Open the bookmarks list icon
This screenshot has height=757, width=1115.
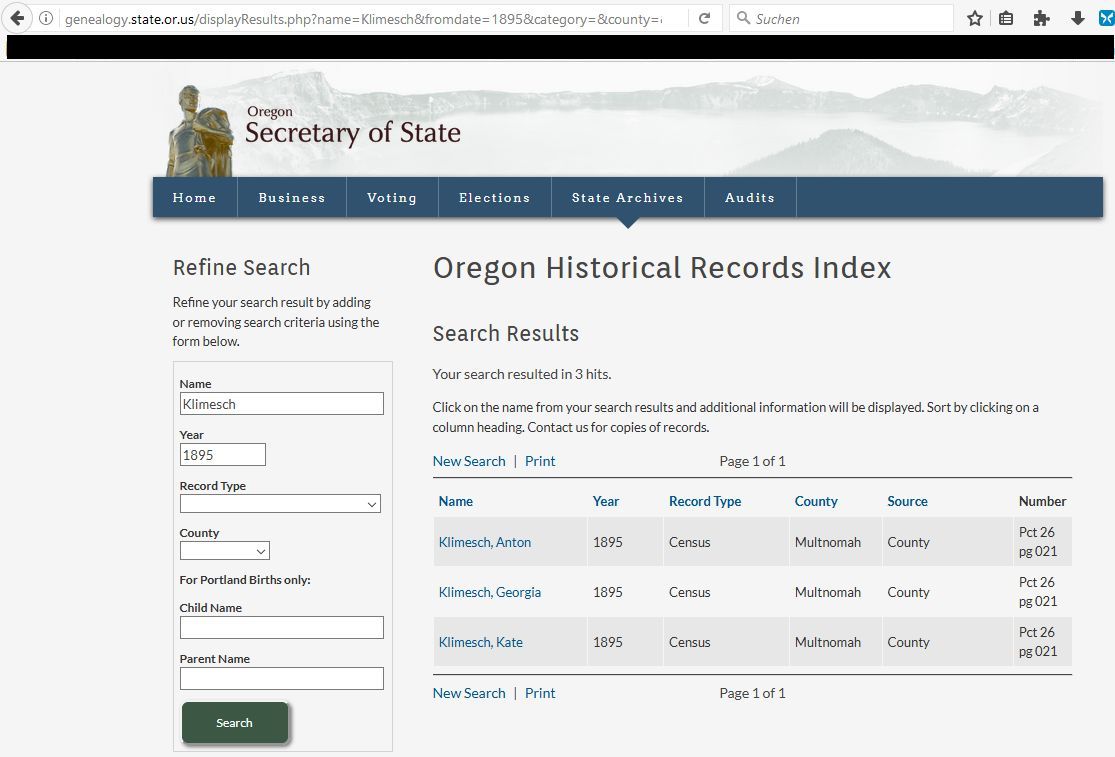tap(1006, 18)
